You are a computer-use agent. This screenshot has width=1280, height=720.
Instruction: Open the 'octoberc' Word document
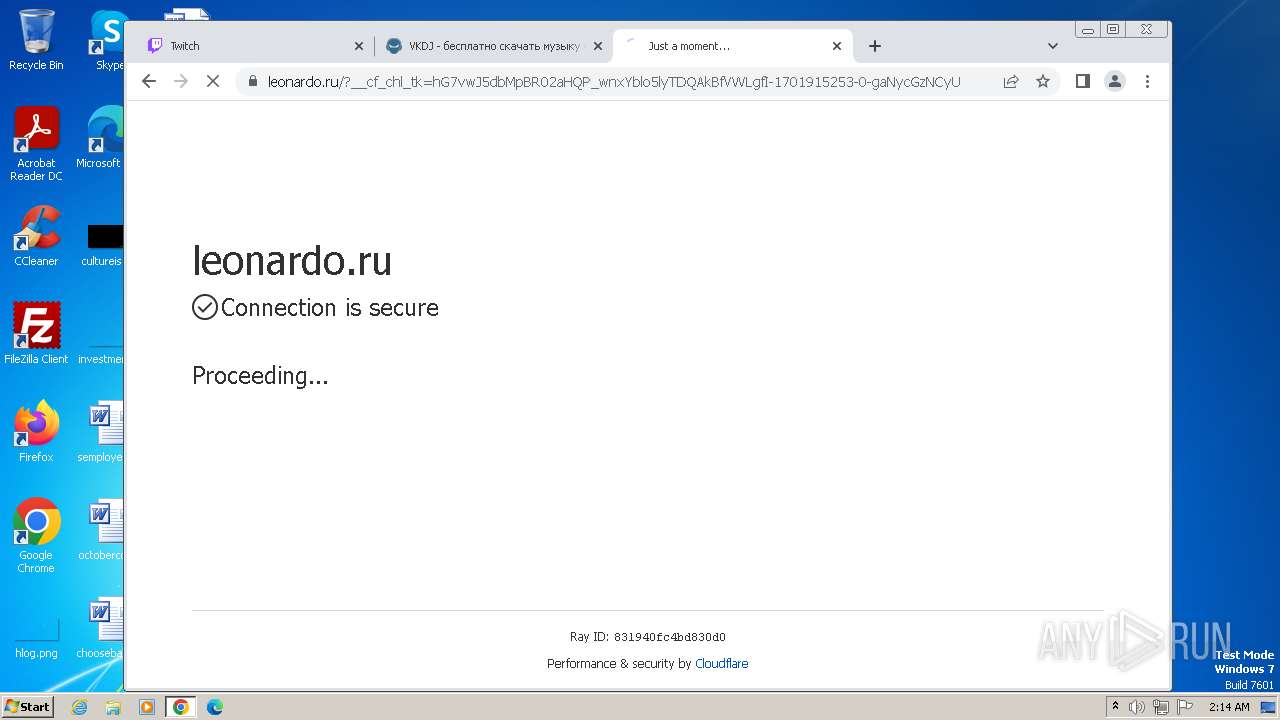(101, 531)
